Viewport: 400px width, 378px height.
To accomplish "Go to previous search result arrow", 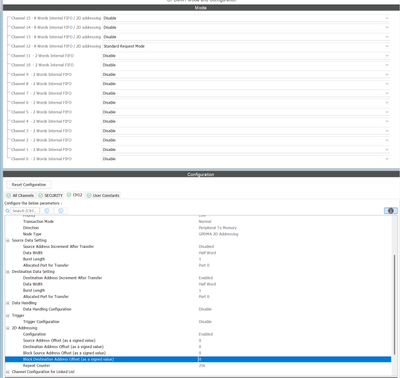I will pyautogui.click(x=47, y=211).
